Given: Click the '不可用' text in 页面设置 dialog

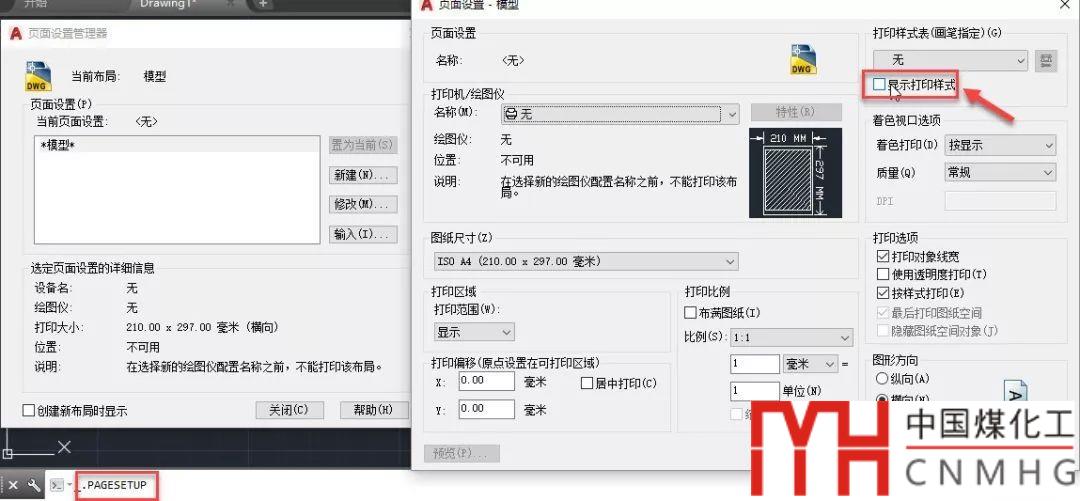Looking at the screenshot, I should point(517,160).
